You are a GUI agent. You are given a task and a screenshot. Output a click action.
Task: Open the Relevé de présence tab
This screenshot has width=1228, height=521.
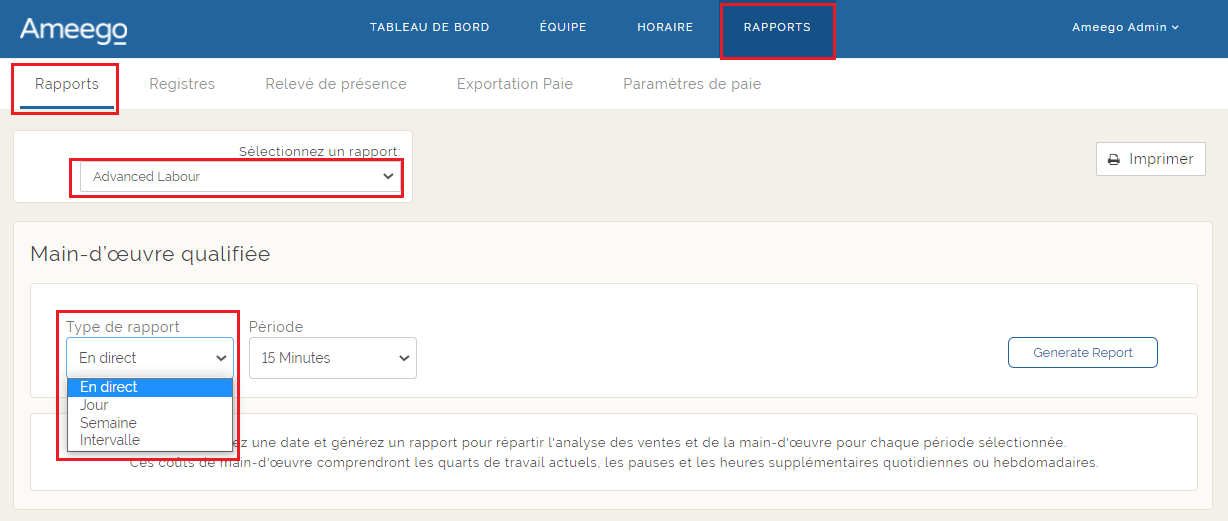[x=336, y=84]
